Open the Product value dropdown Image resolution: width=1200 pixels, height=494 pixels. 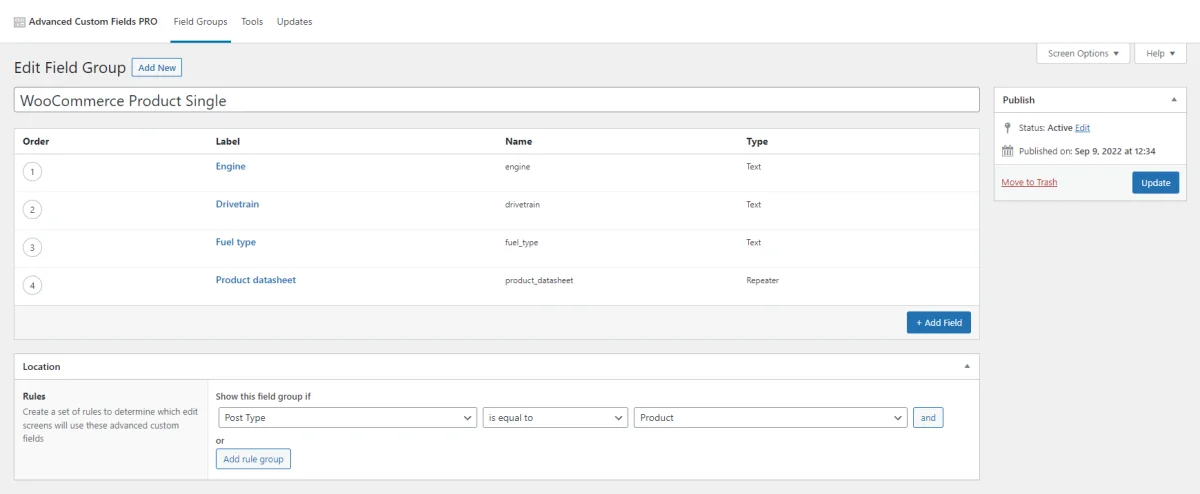pos(771,418)
